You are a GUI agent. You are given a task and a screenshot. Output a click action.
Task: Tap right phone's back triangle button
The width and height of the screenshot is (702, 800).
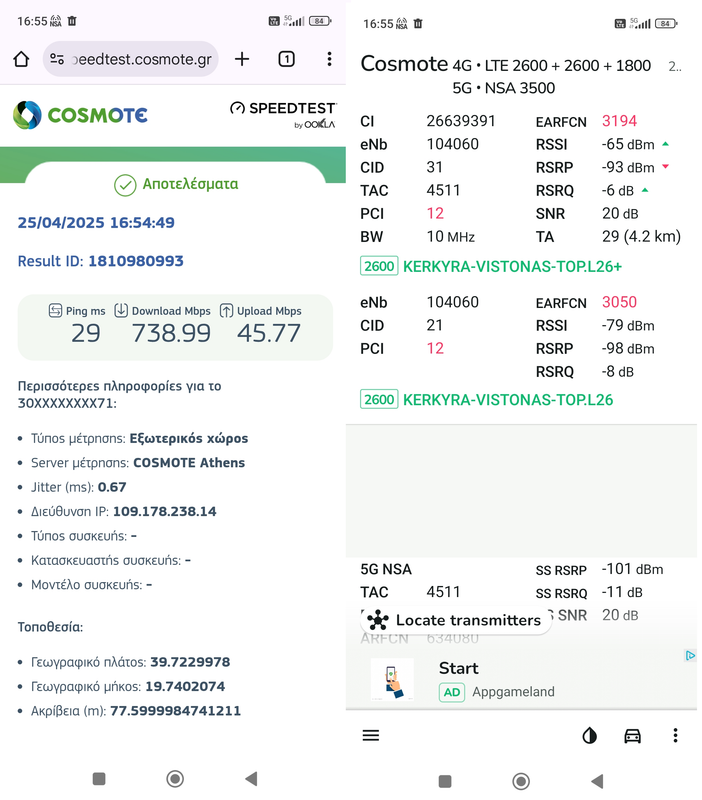coord(597,781)
